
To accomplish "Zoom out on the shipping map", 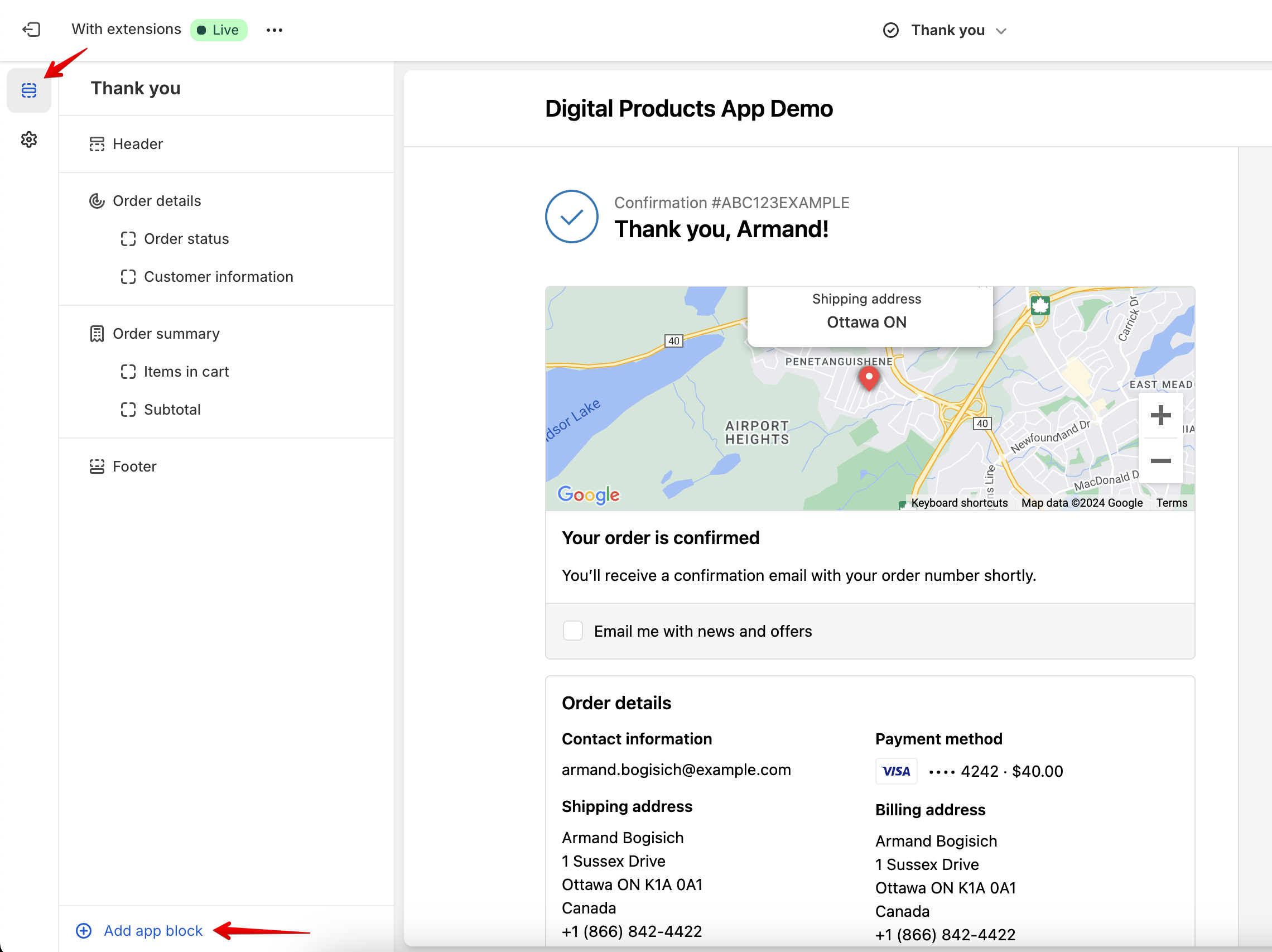I will (x=1161, y=460).
